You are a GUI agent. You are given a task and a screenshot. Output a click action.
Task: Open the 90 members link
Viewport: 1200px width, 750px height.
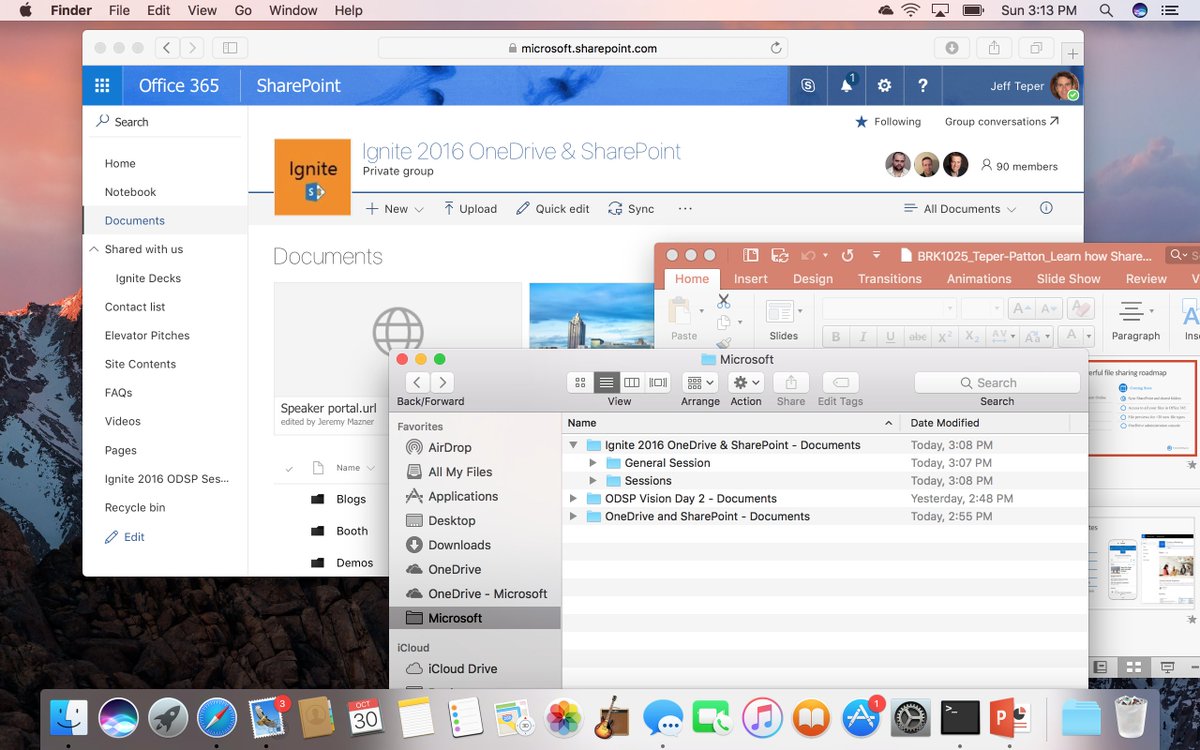coord(1019,167)
